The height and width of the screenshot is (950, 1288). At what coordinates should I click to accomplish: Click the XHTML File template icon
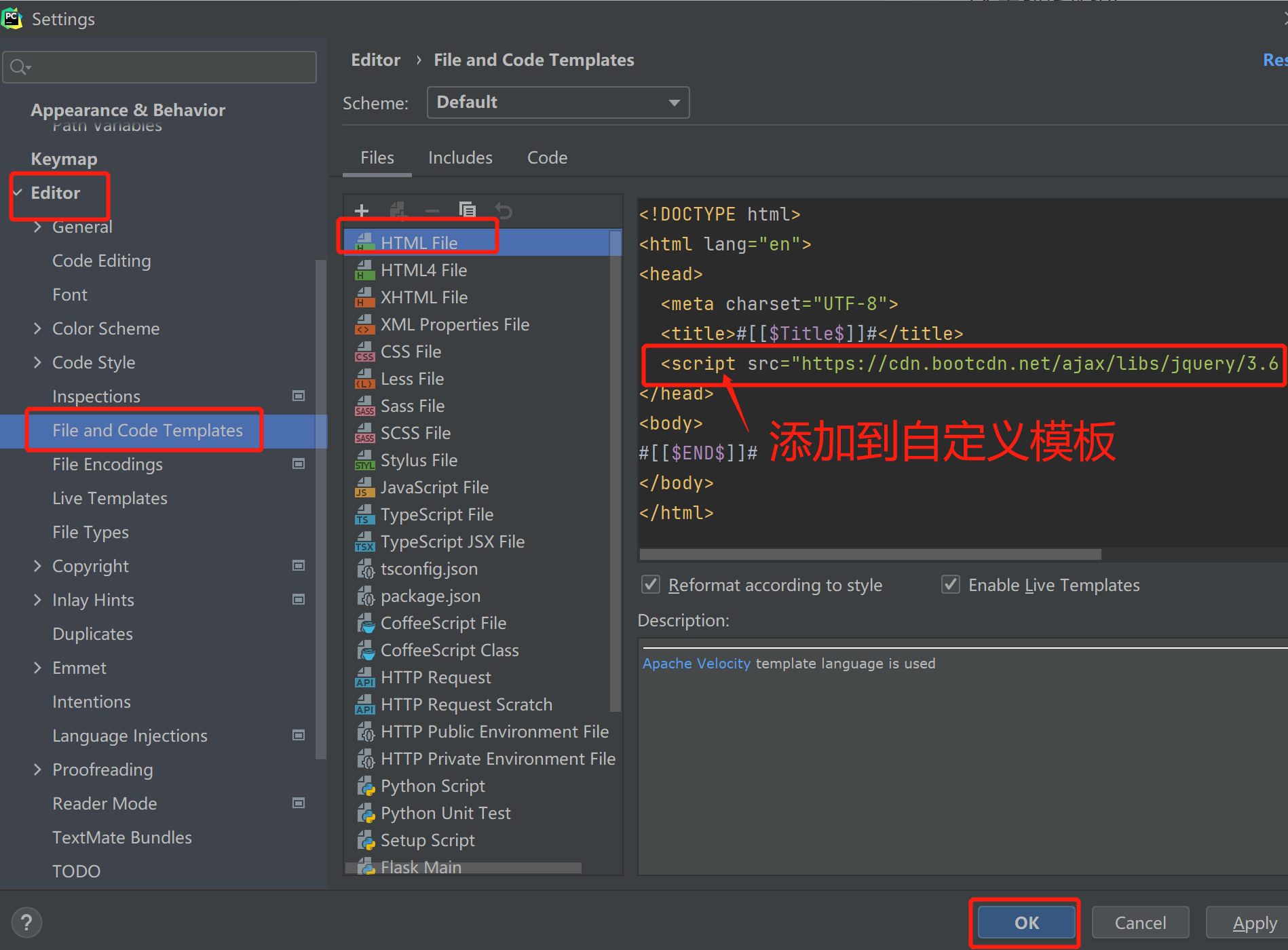tap(365, 297)
